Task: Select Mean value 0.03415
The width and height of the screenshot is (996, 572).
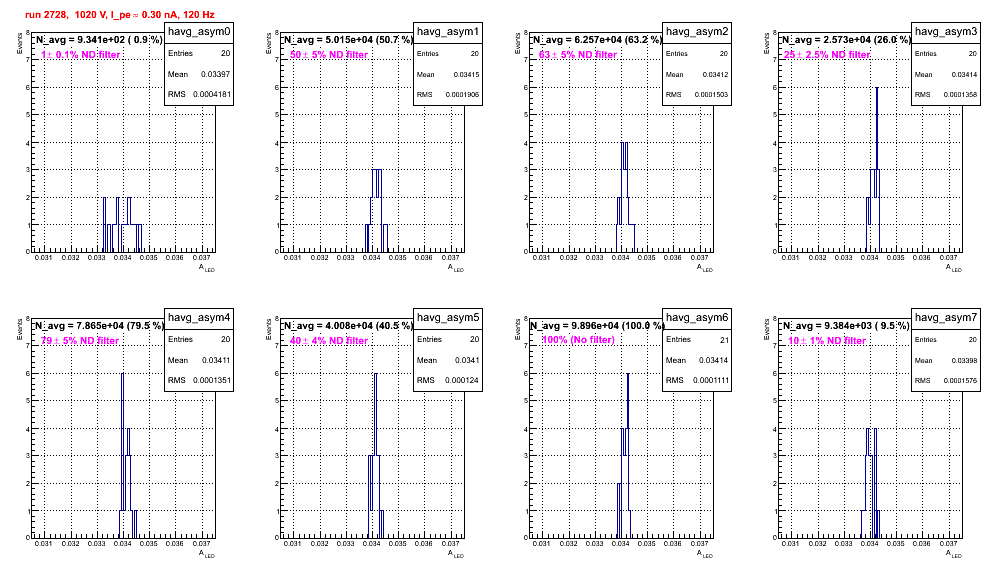Action: 466,74
